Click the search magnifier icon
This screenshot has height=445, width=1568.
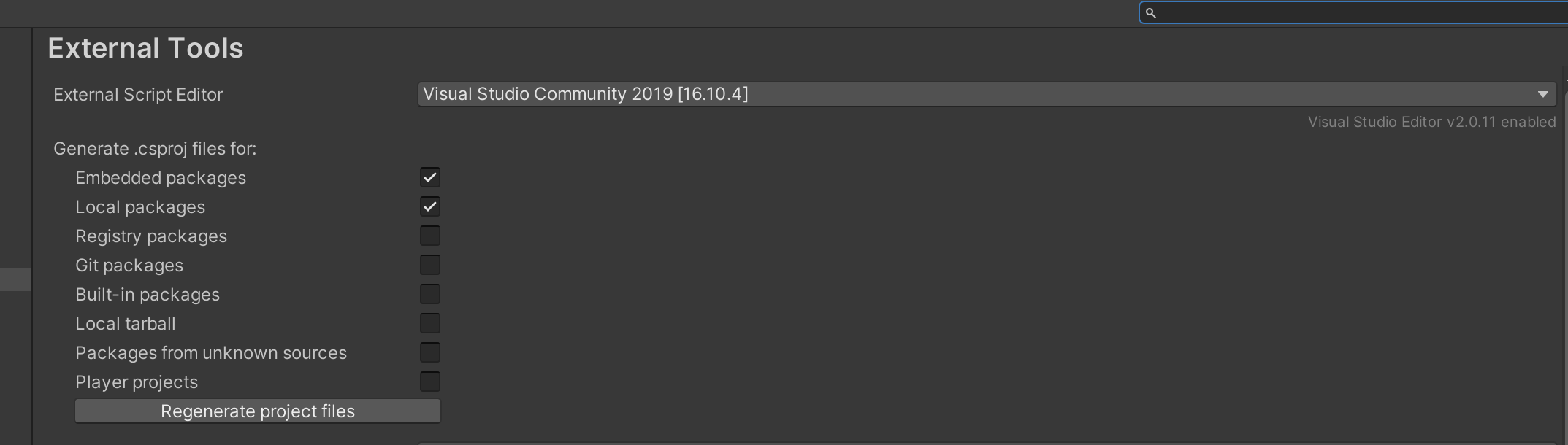click(1152, 12)
